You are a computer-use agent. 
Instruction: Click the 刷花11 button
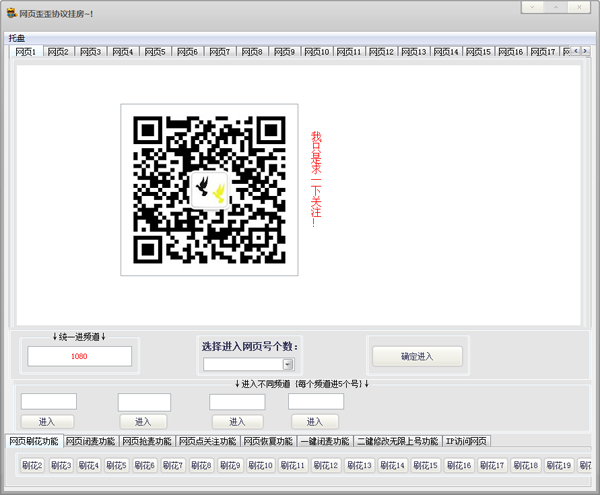[x=293, y=465]
